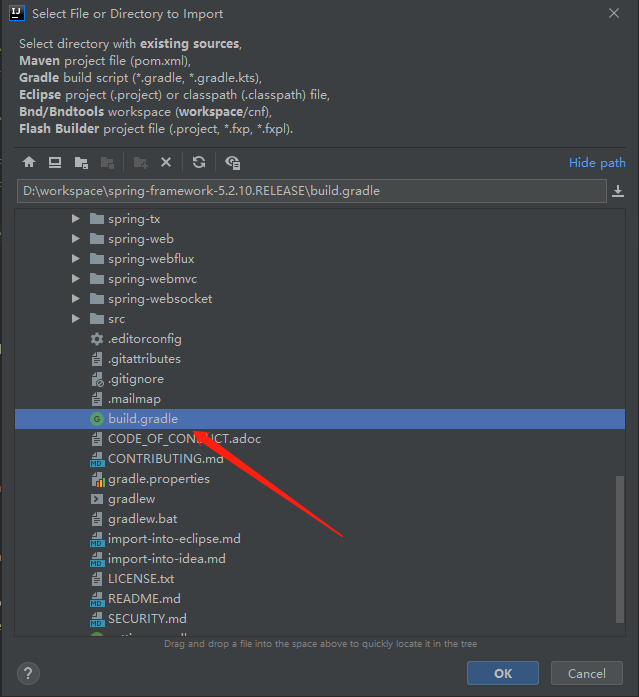Expand the spring-tx folder
The image size is (639, 697).
pos(76,219)
